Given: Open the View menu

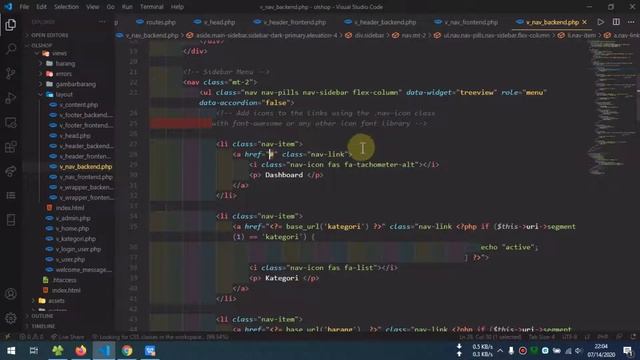Looking at the screenshot, I should point(93,7).
